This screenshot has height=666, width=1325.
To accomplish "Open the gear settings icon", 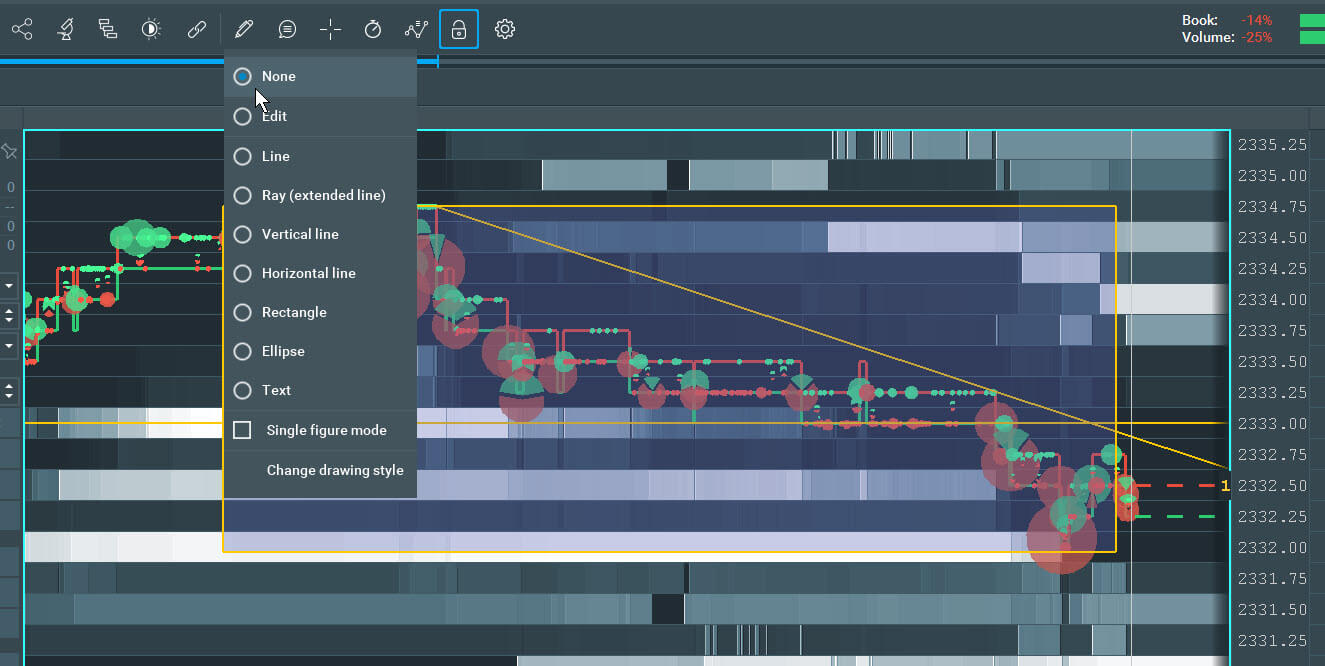I will [x=505, y=29].
